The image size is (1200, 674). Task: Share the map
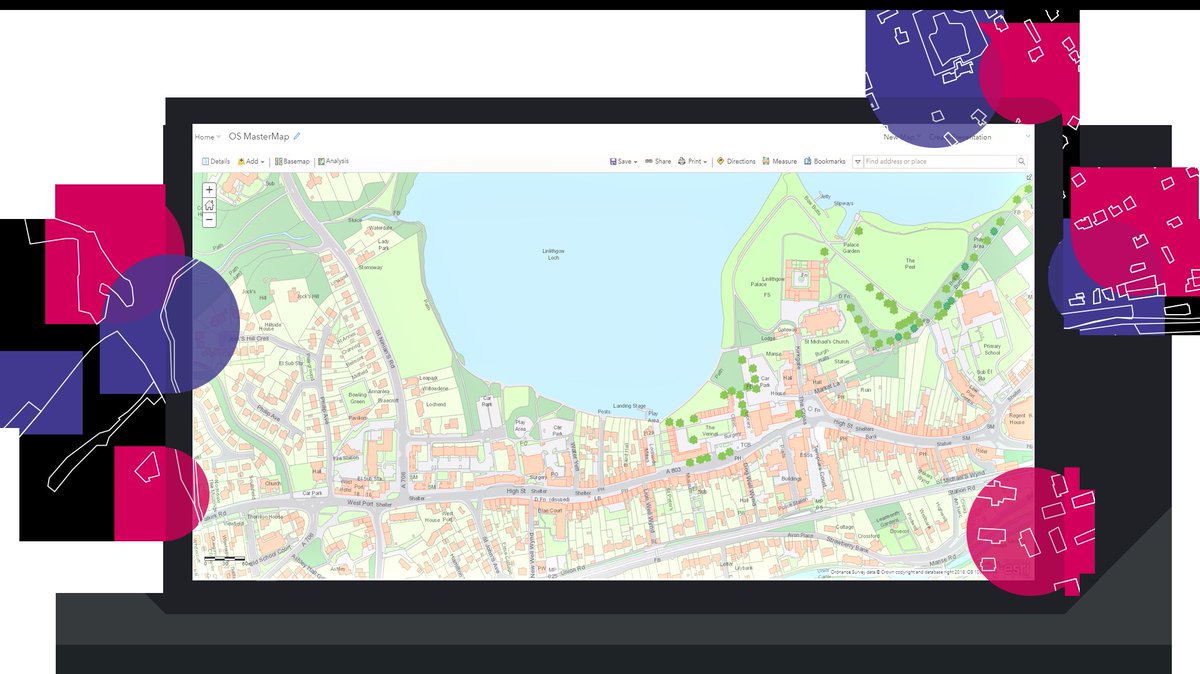658,161
